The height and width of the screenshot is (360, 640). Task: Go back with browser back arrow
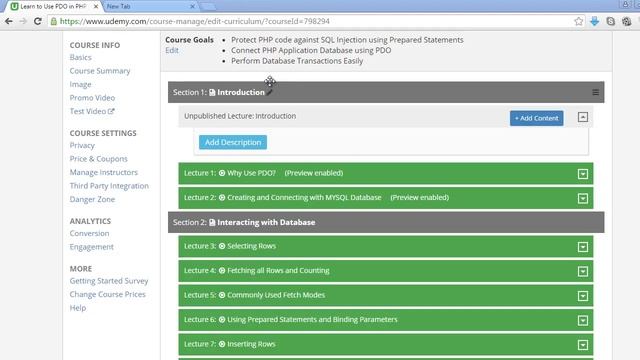coord(9,21)
